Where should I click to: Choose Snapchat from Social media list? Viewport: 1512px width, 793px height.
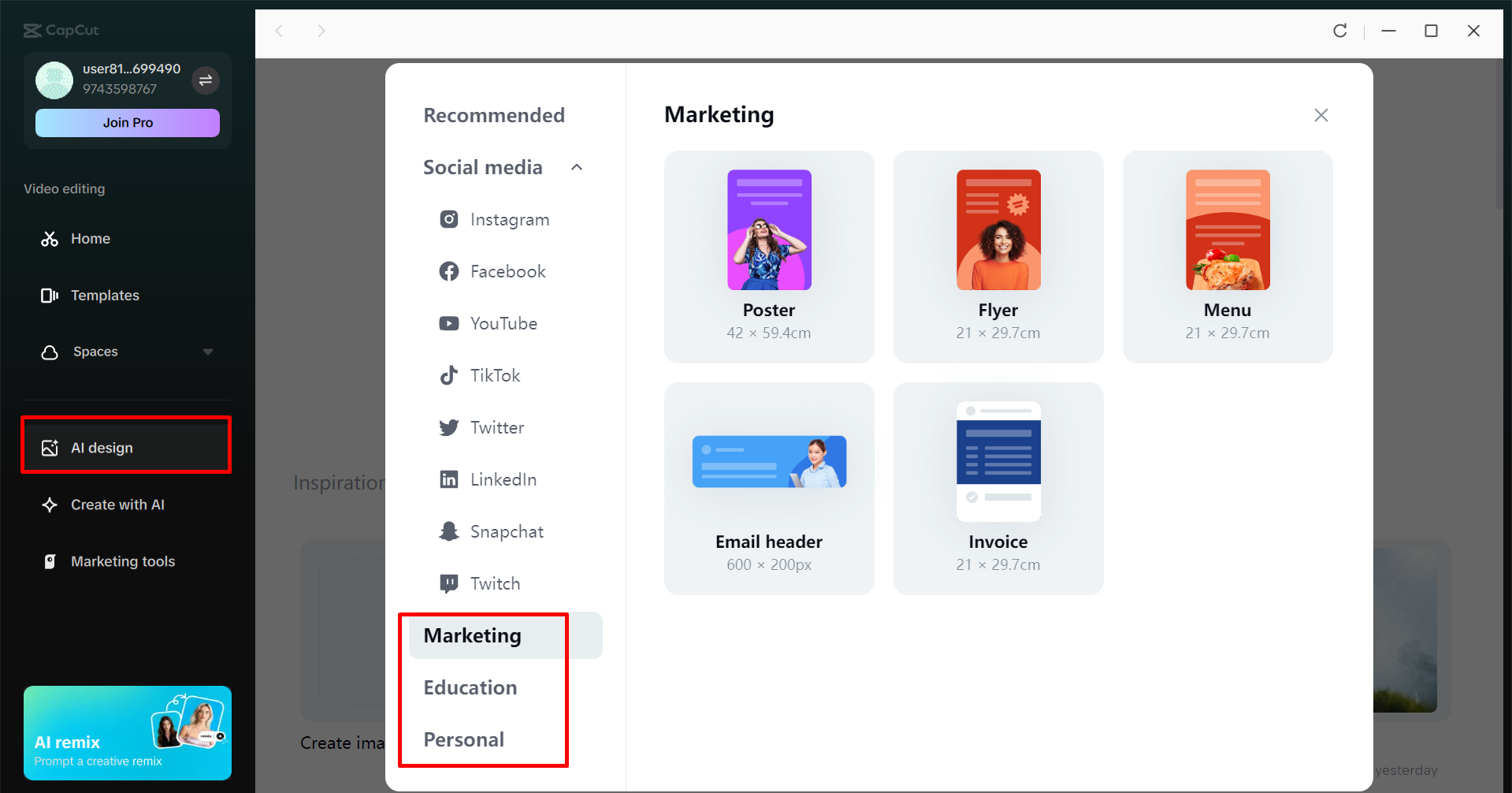[506, 531]
